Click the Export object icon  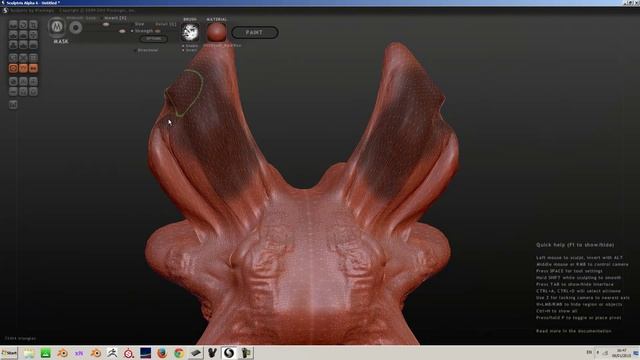[33, 91]
